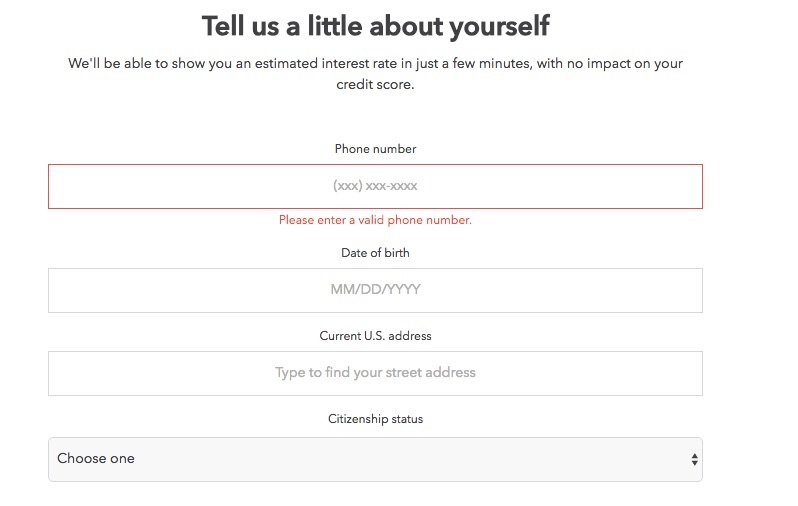Click the "Current U.S. address" label
The height and width of the screenshot is (506, 798).
point(375,336)
